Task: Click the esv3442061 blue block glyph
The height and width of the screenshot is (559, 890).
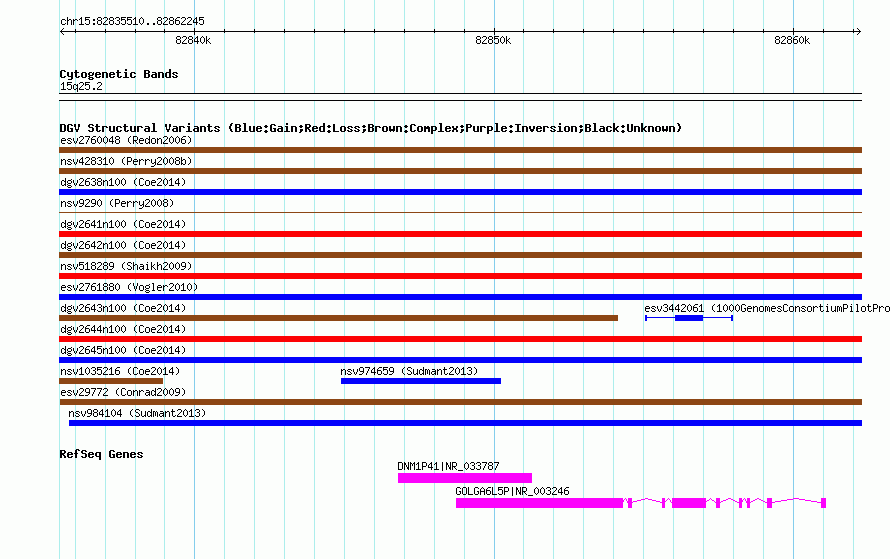Action: click(x=689, y=318)
